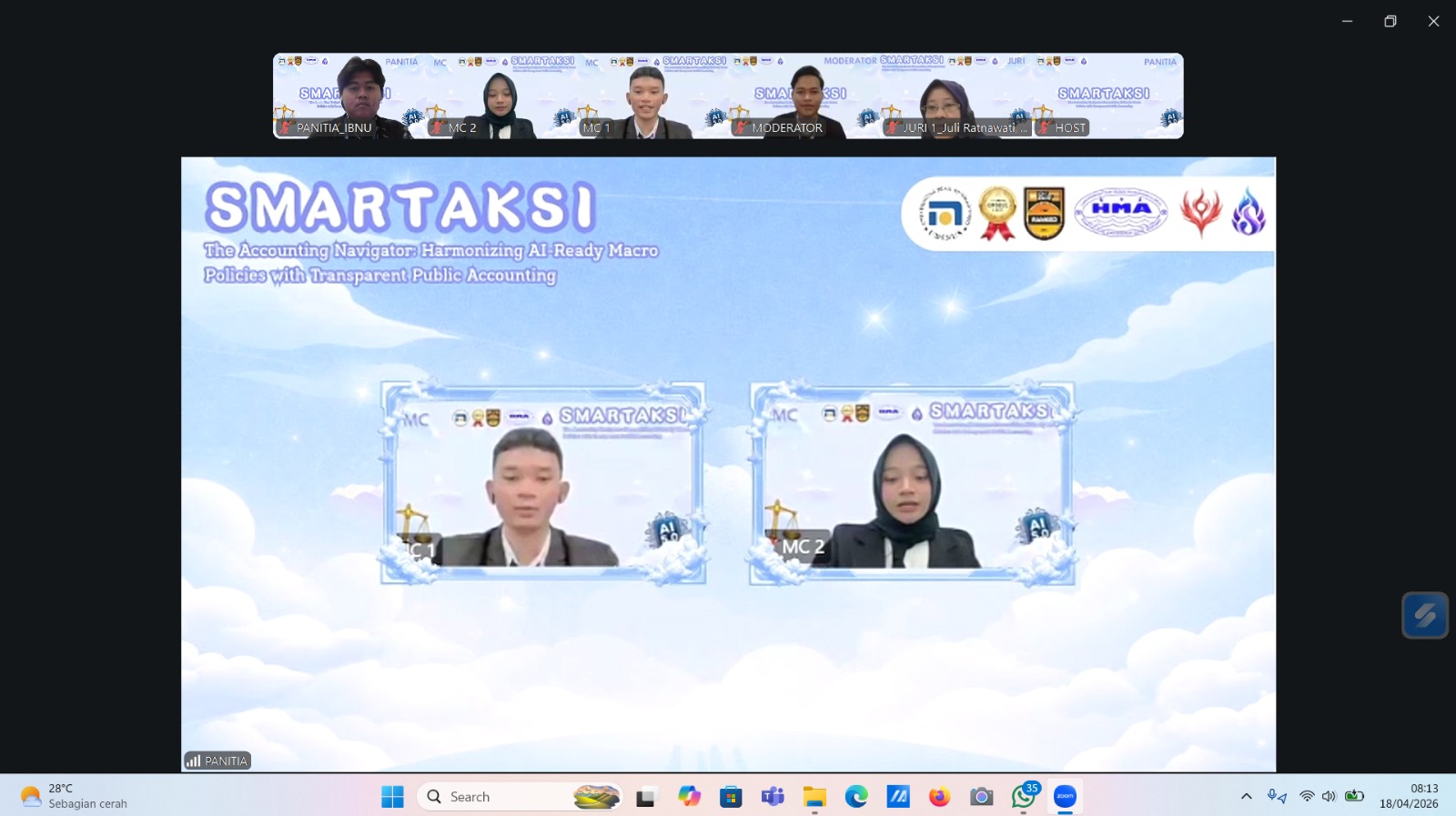Screen dimensions: 1456x816
Task: Open the Camera app in taskbar
Action: point(981,797)
